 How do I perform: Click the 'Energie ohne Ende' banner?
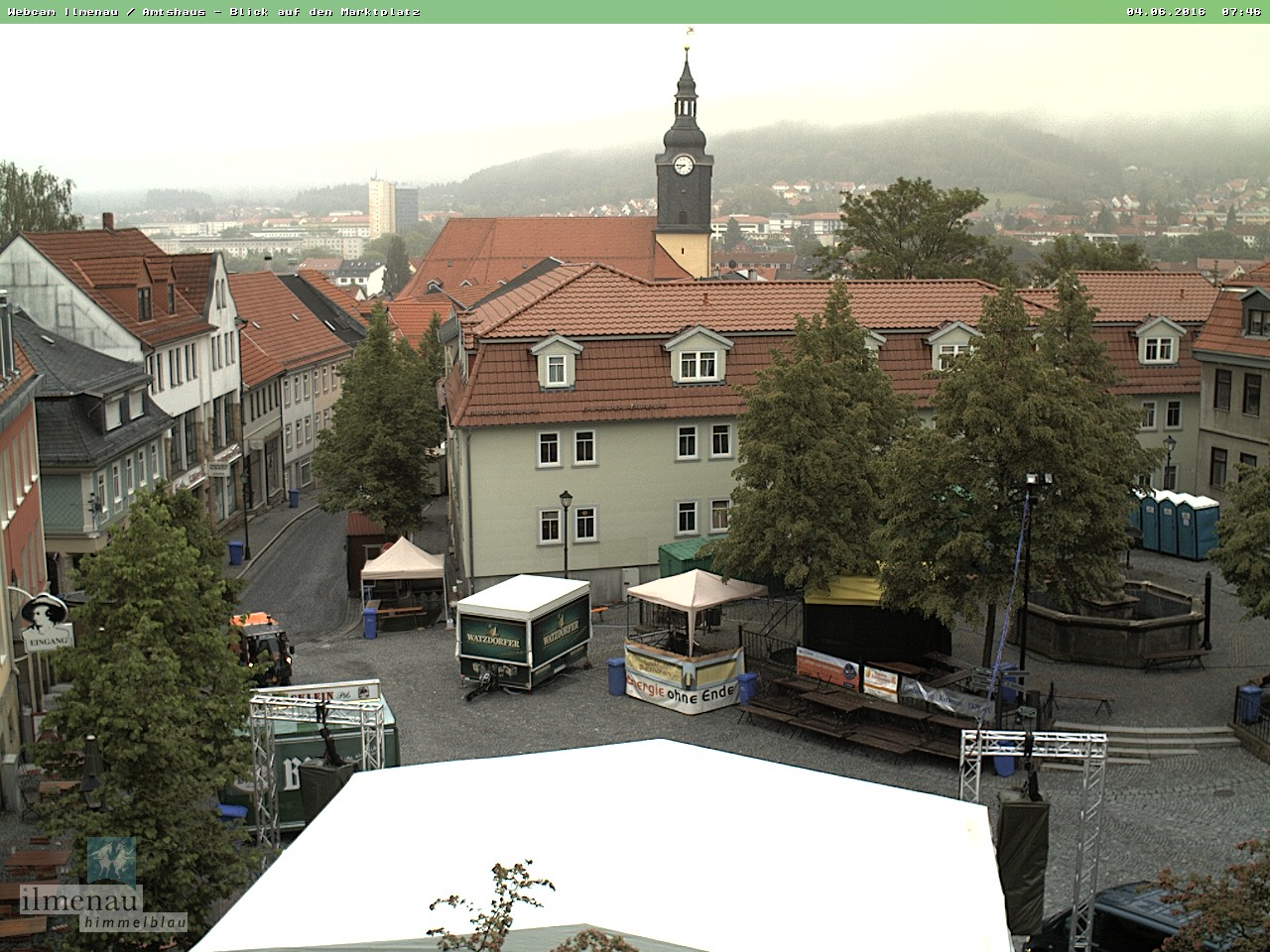[x=683, y=680]
